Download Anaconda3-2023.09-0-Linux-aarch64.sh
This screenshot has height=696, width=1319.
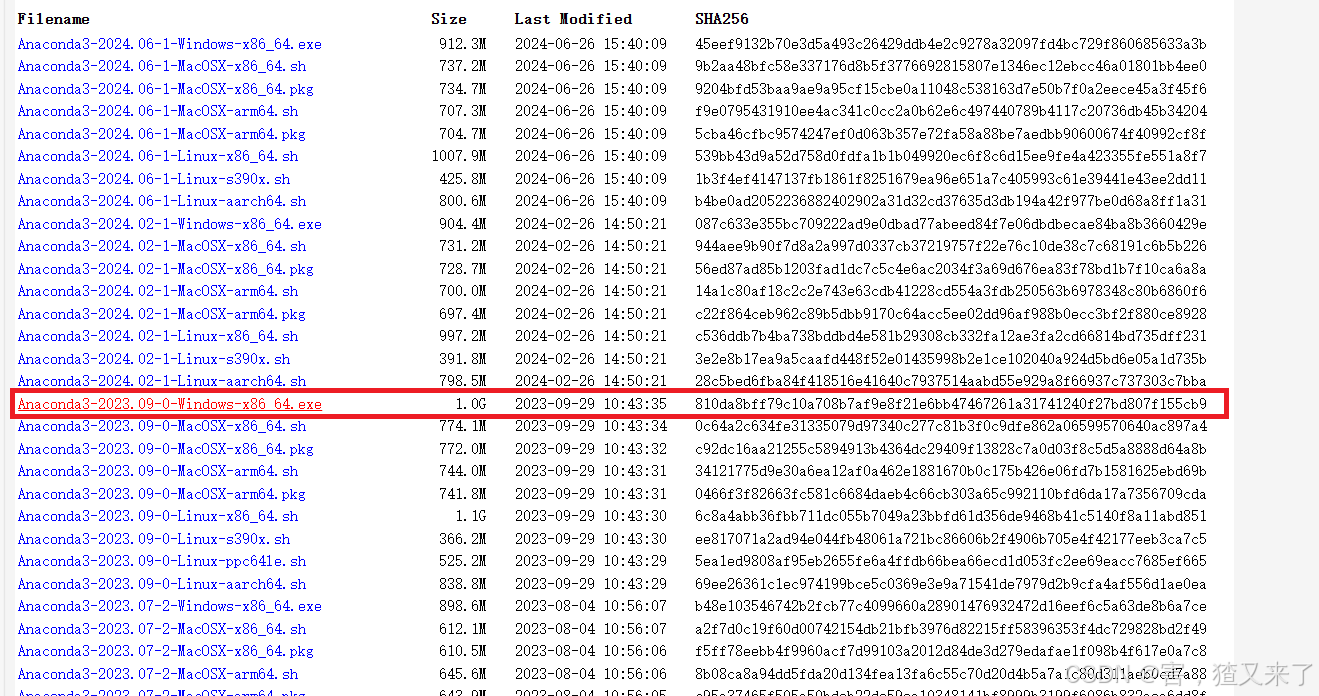pos(162,584)
